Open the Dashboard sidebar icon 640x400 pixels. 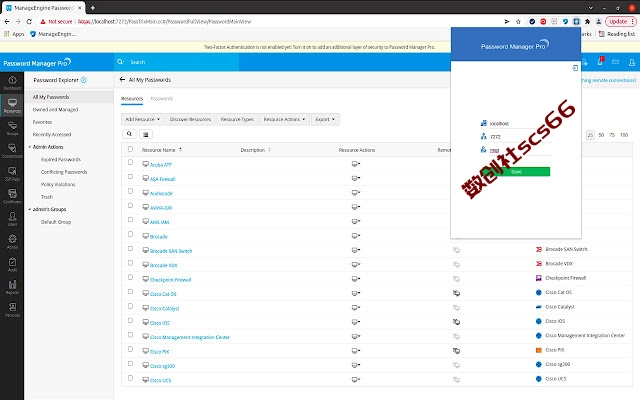[12, 82]
